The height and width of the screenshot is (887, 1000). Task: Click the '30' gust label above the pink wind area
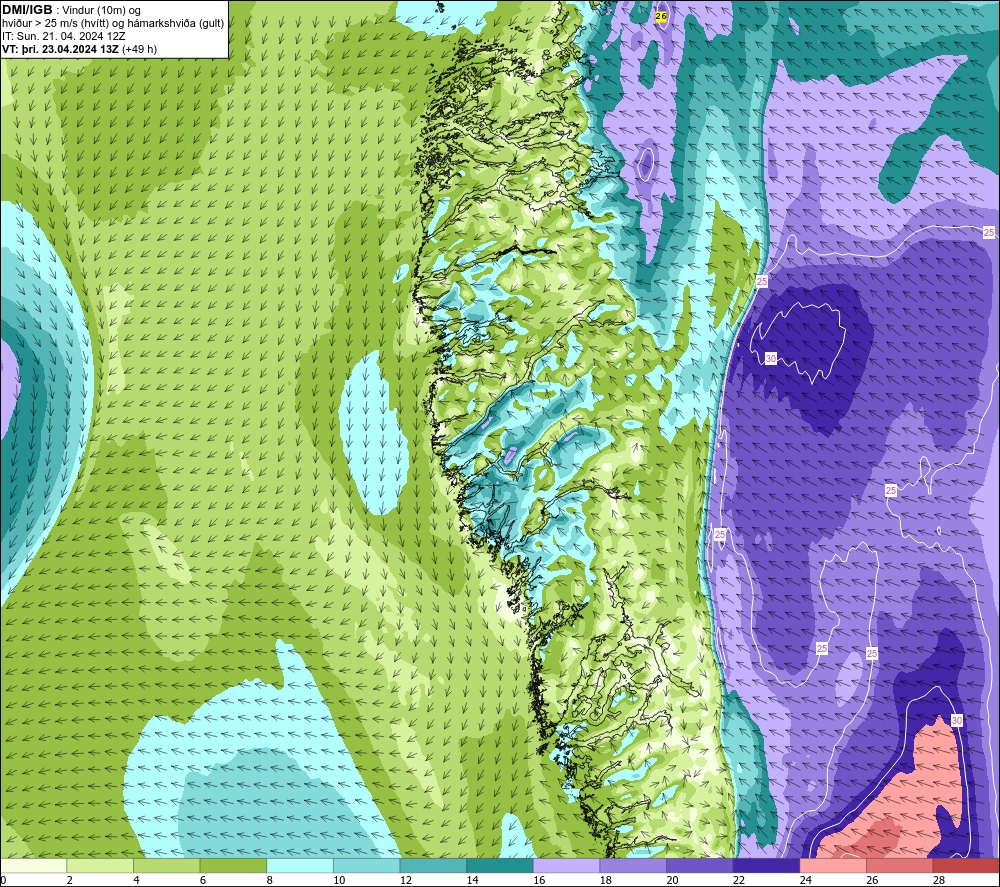click(957, 721)
